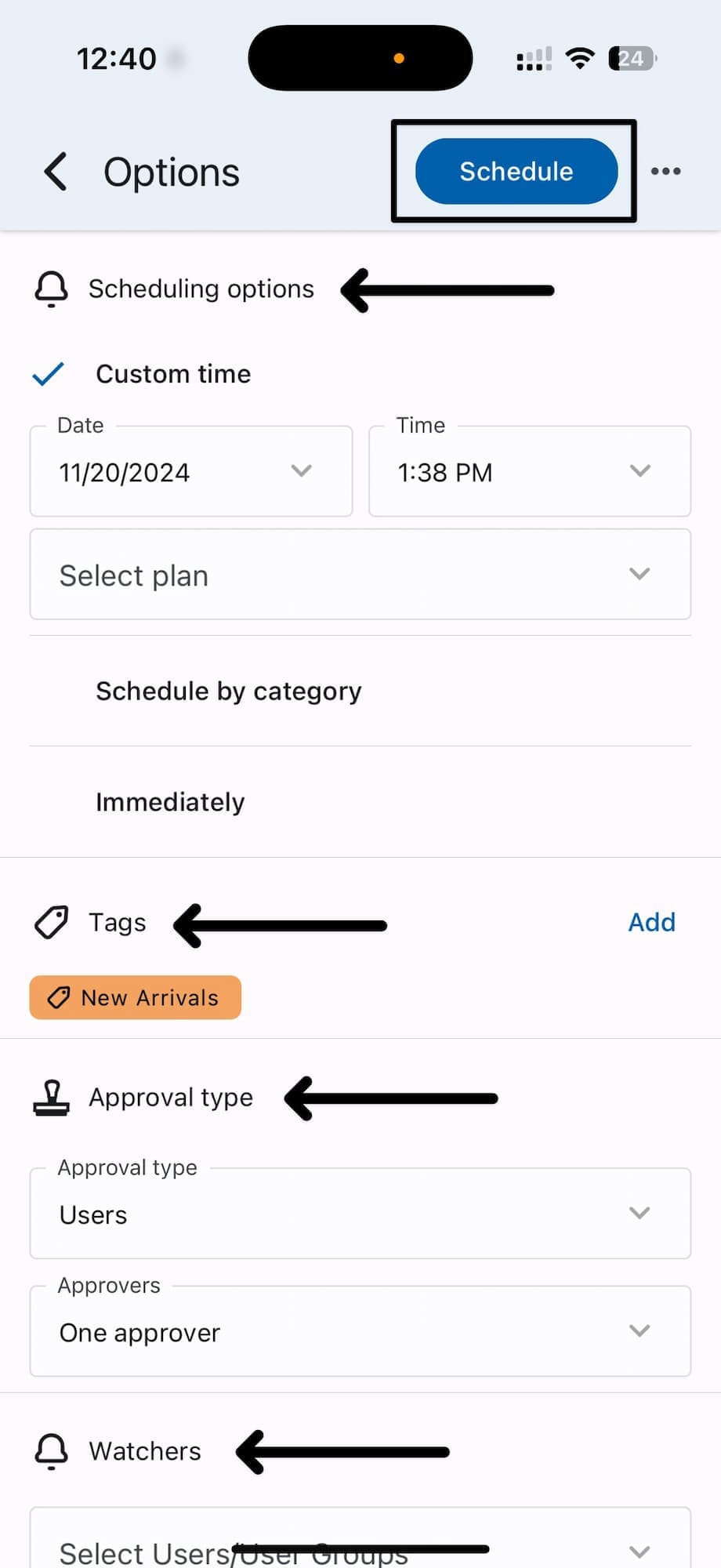Open the Date dropdown showing 11/20/2024

(191, 472)
